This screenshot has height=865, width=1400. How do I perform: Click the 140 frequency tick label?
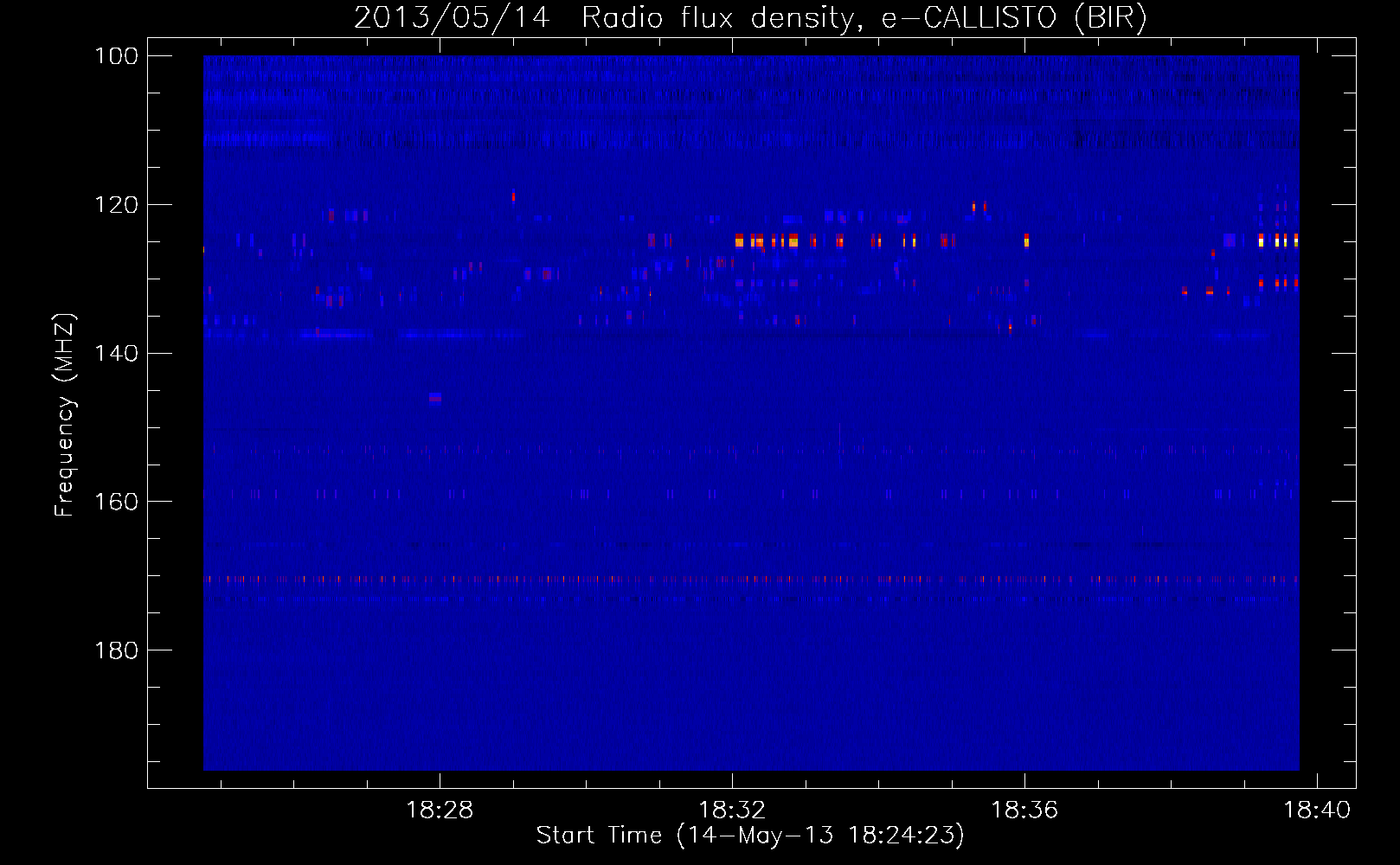(115, 353)
